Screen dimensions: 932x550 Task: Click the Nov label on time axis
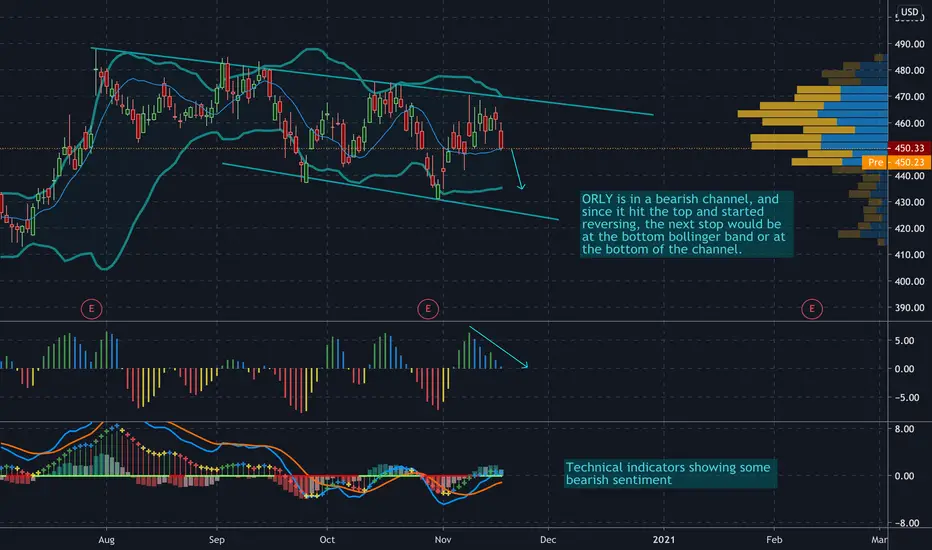click(443, 540)
